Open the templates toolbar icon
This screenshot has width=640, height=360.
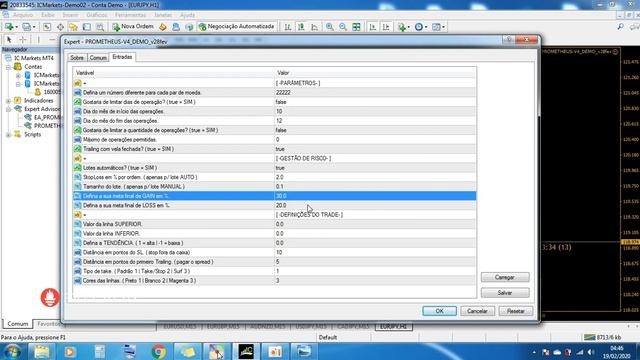coord(436,27)
